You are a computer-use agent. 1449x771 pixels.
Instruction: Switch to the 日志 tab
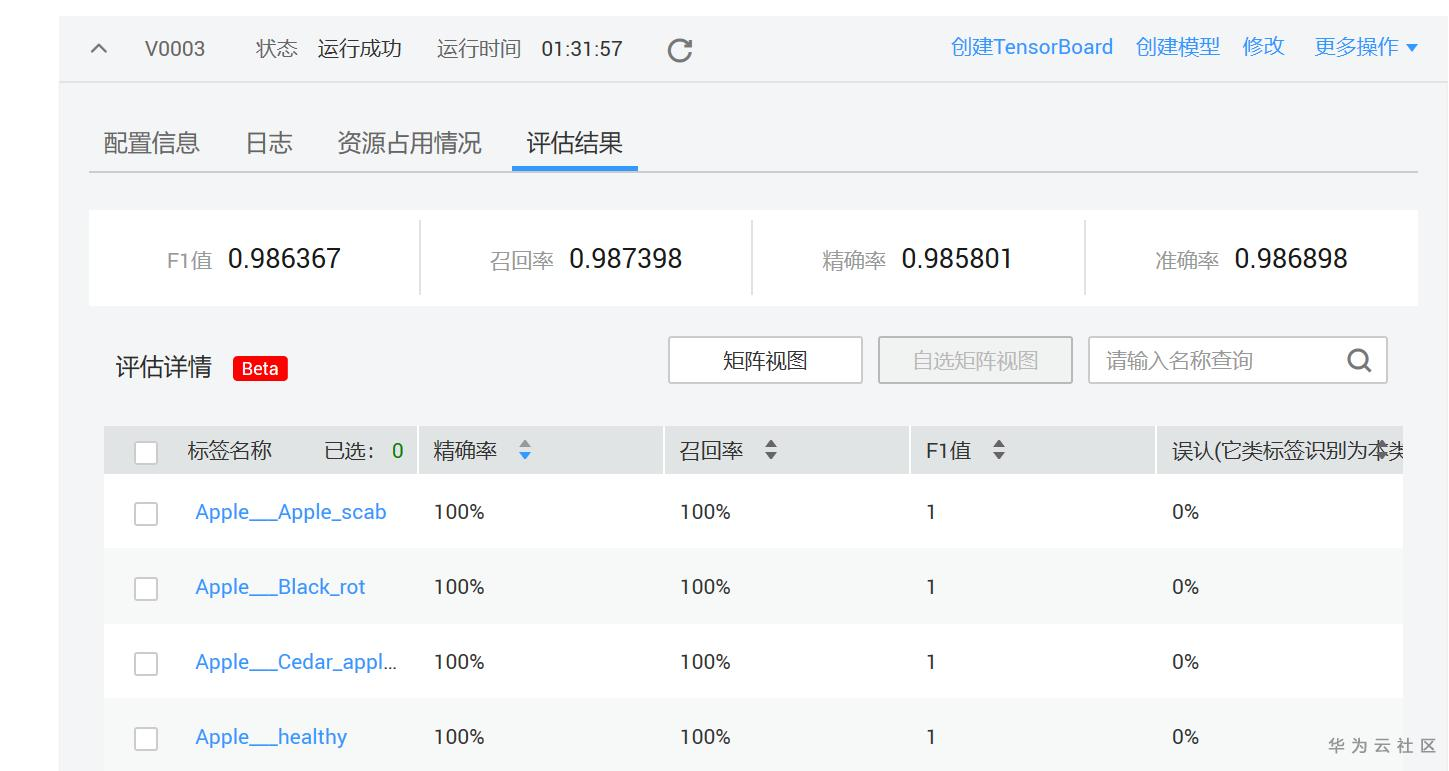269,143
